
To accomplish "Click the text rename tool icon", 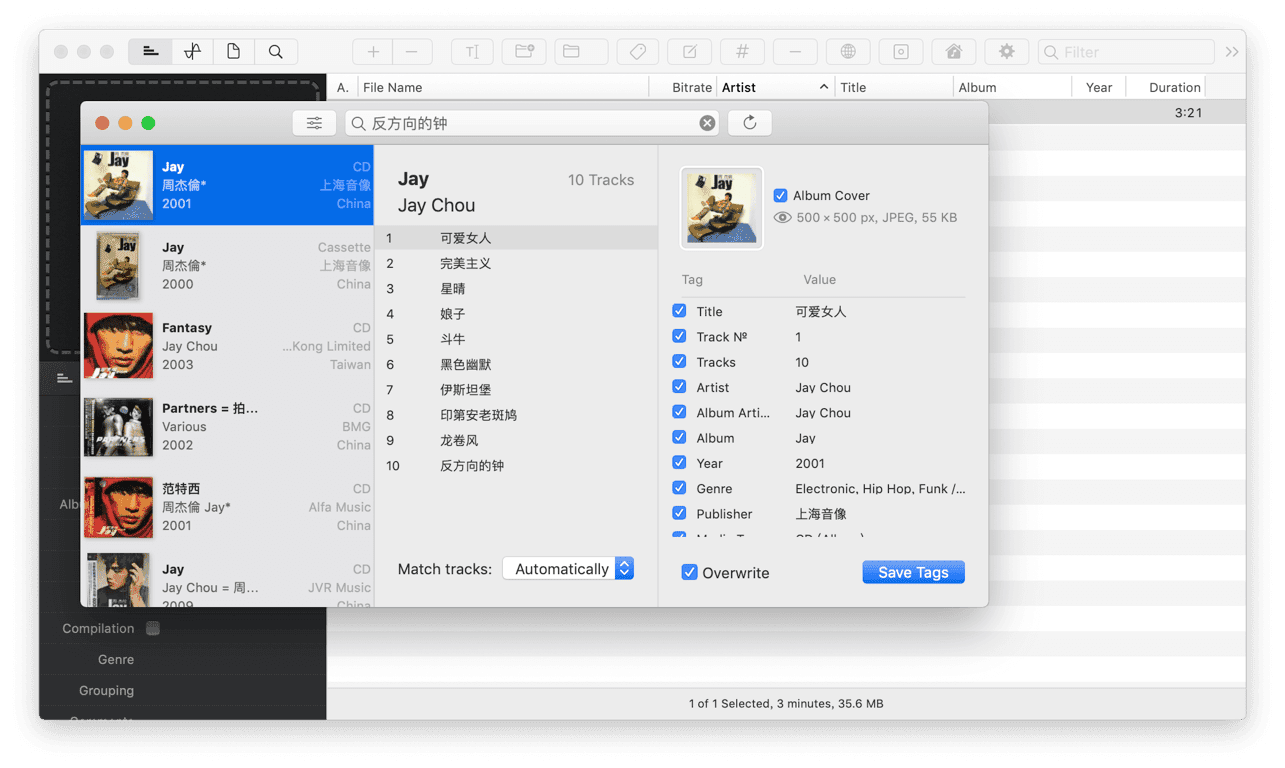I will (472, 51).
